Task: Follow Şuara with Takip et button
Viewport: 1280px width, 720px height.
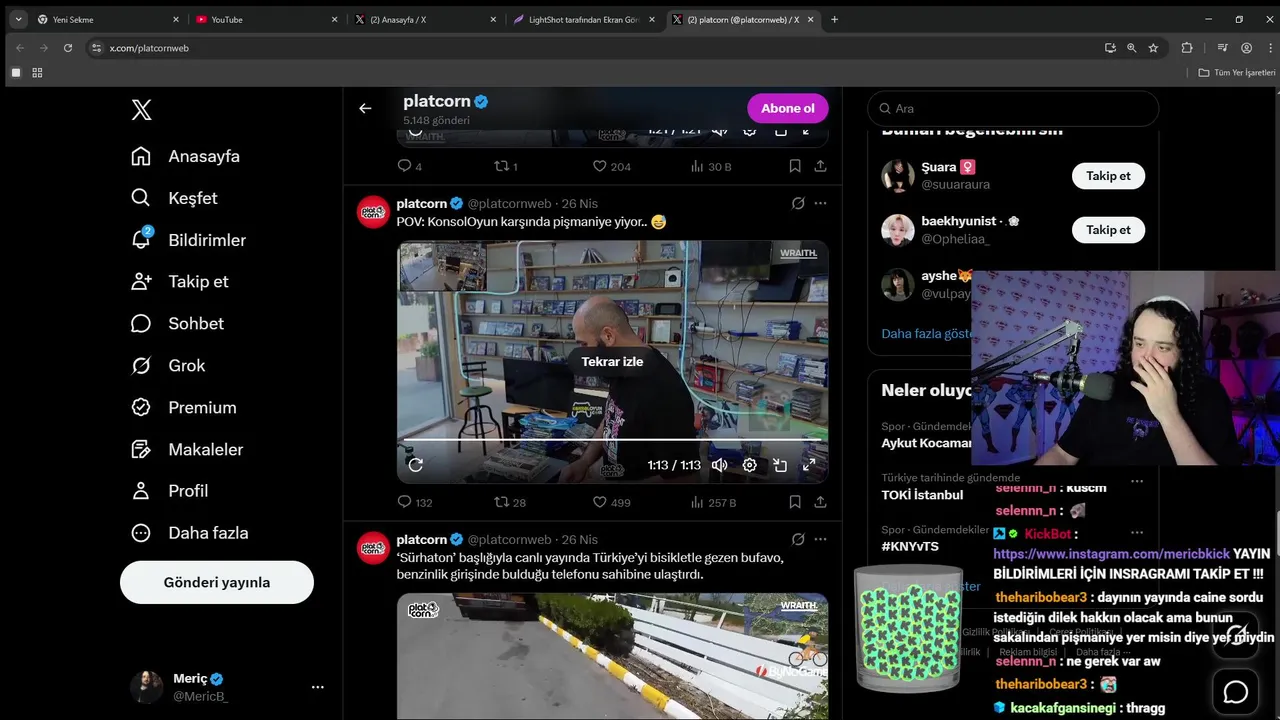Action: (x=1108, y=176)
